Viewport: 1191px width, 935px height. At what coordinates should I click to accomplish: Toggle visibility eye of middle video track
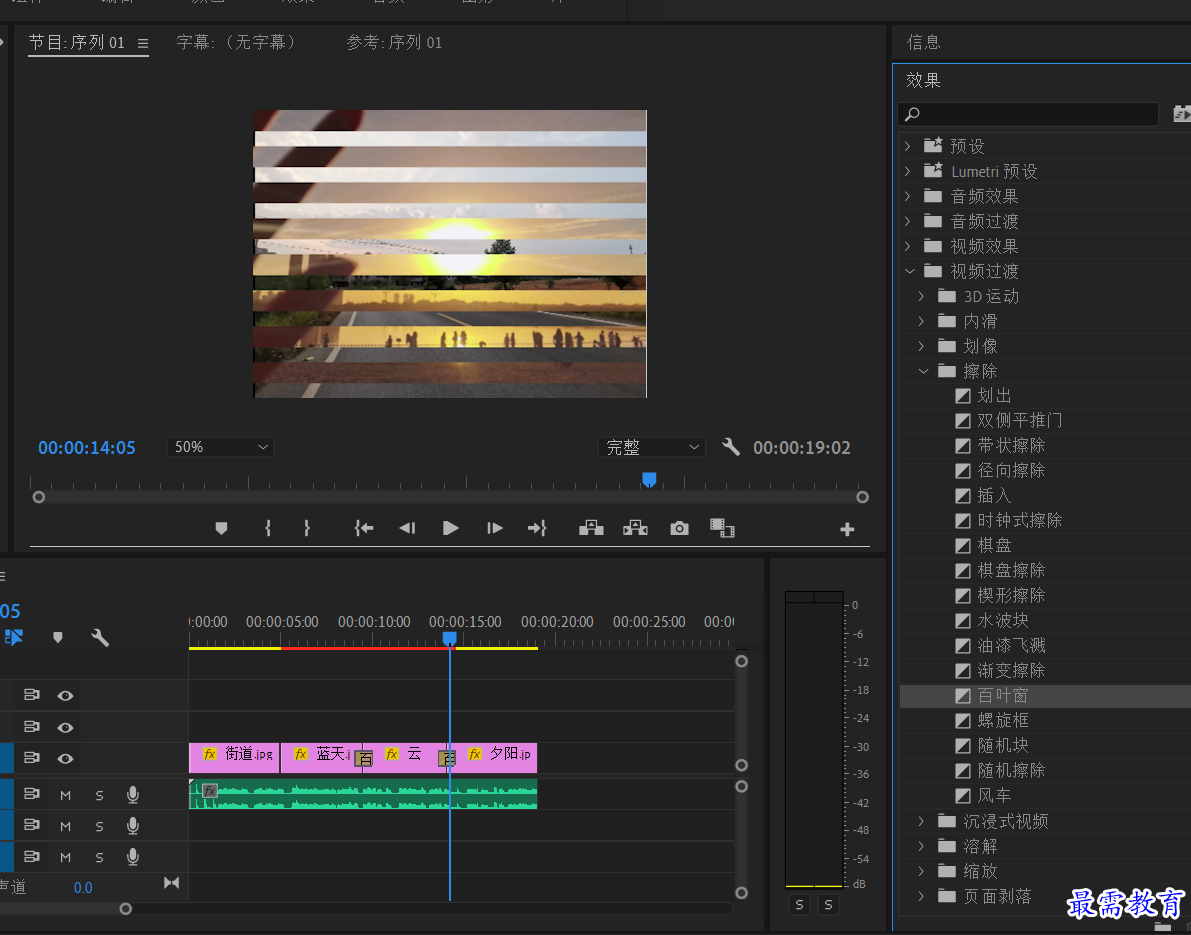(65, 728)
